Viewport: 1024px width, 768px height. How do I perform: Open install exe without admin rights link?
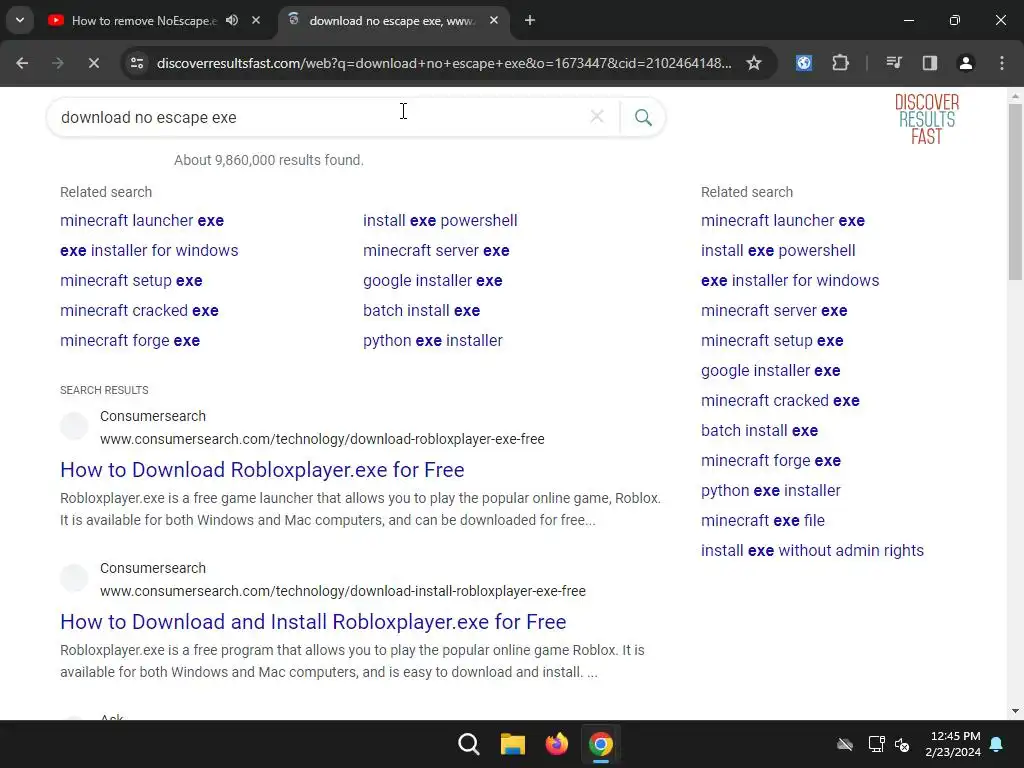point(812,551)
